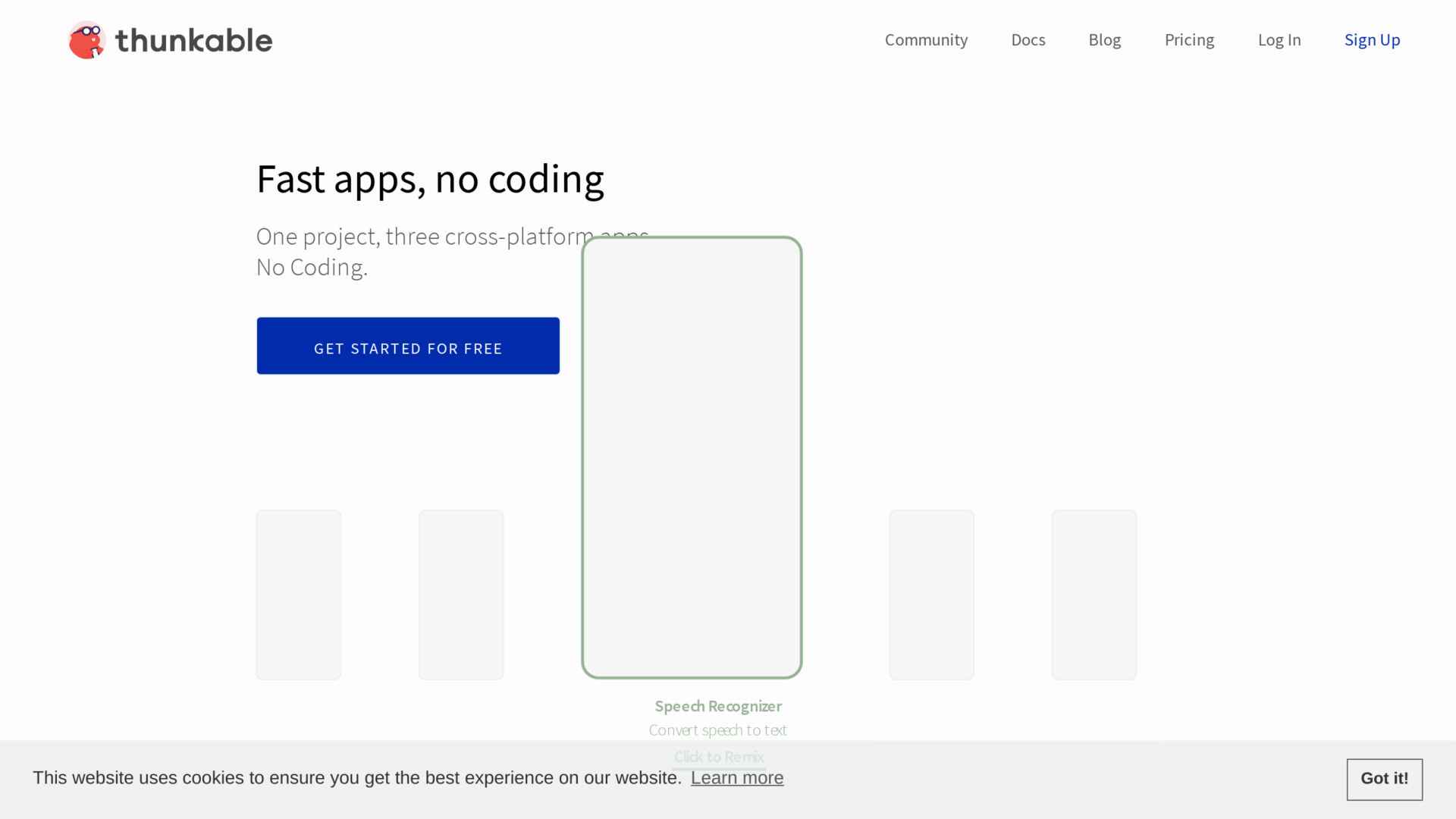This screenshot has width=1456, height=819.
Task: Open the Learn more cookie policy link
Action: pos(736,777)
